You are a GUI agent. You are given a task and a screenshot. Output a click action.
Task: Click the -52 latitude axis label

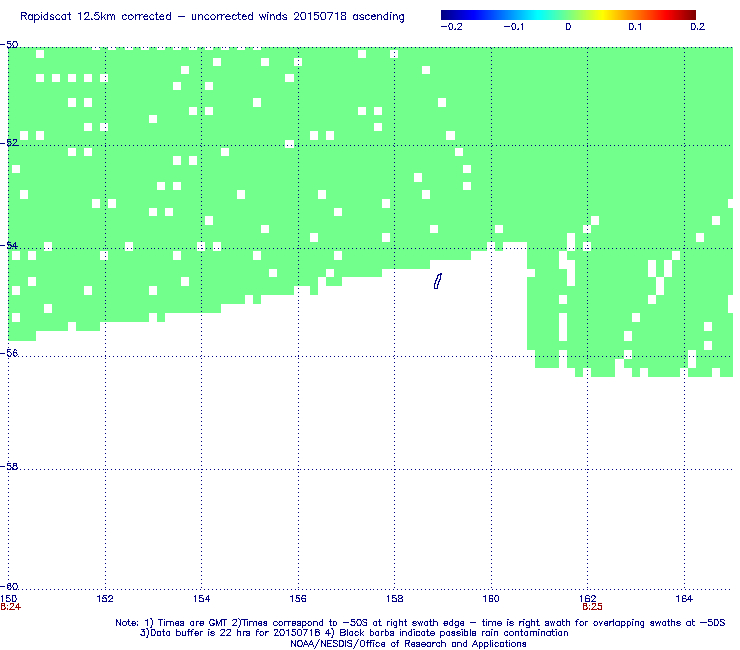click(9, 143)
